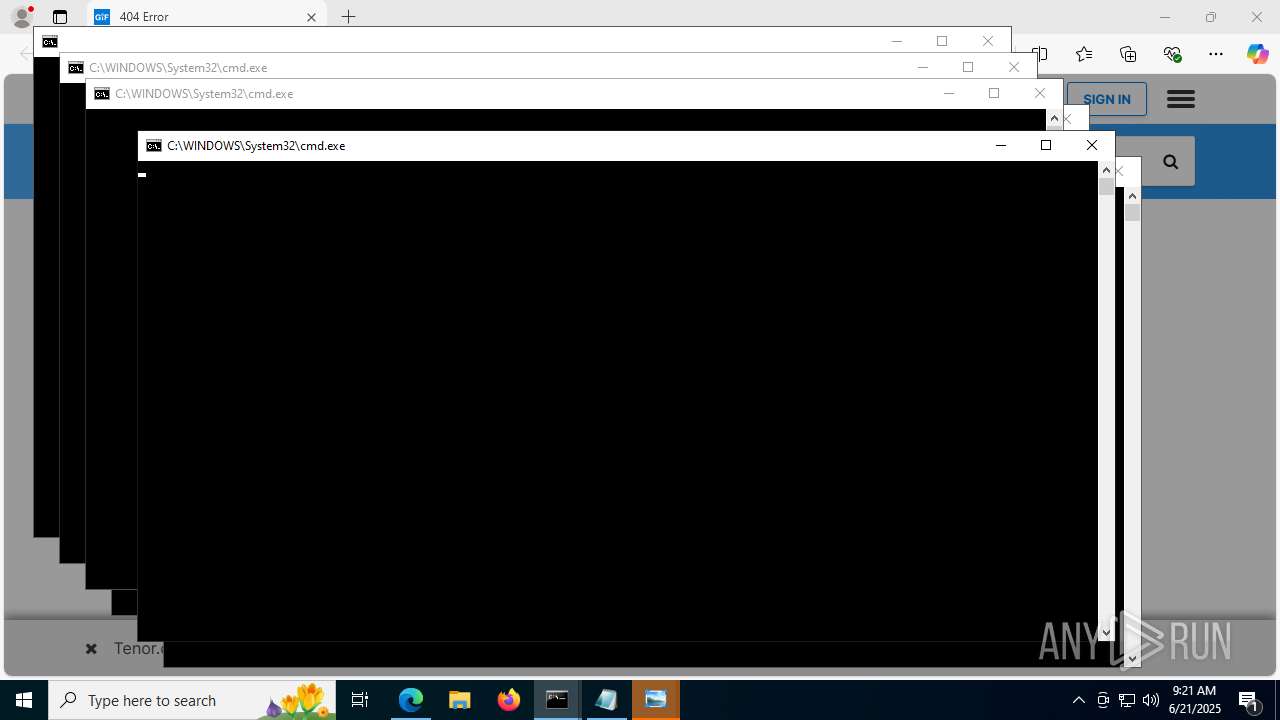Close the third cmd.exe window
The width and height of the screenshot is (1280, 720).
[1040, 94]
